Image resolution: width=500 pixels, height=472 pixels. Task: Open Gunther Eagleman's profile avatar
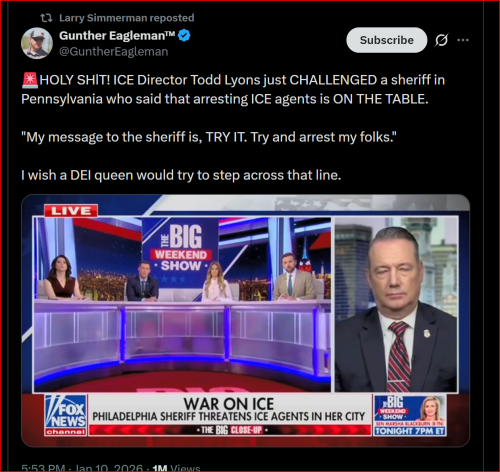pos(37,43)
